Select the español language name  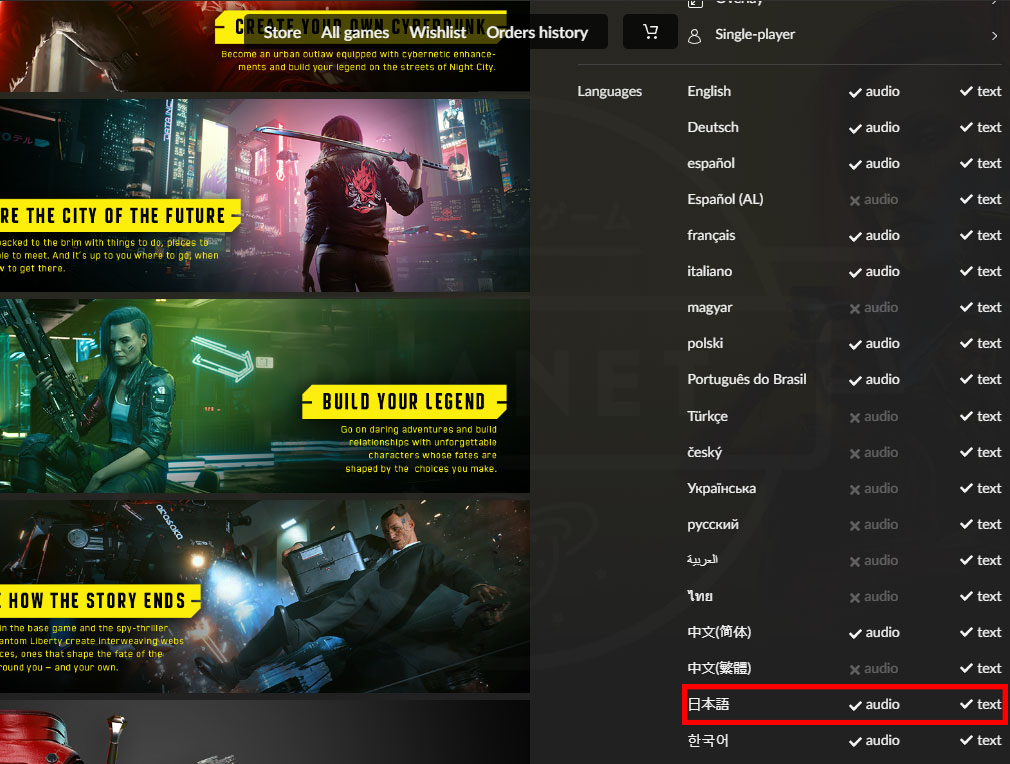711,164
